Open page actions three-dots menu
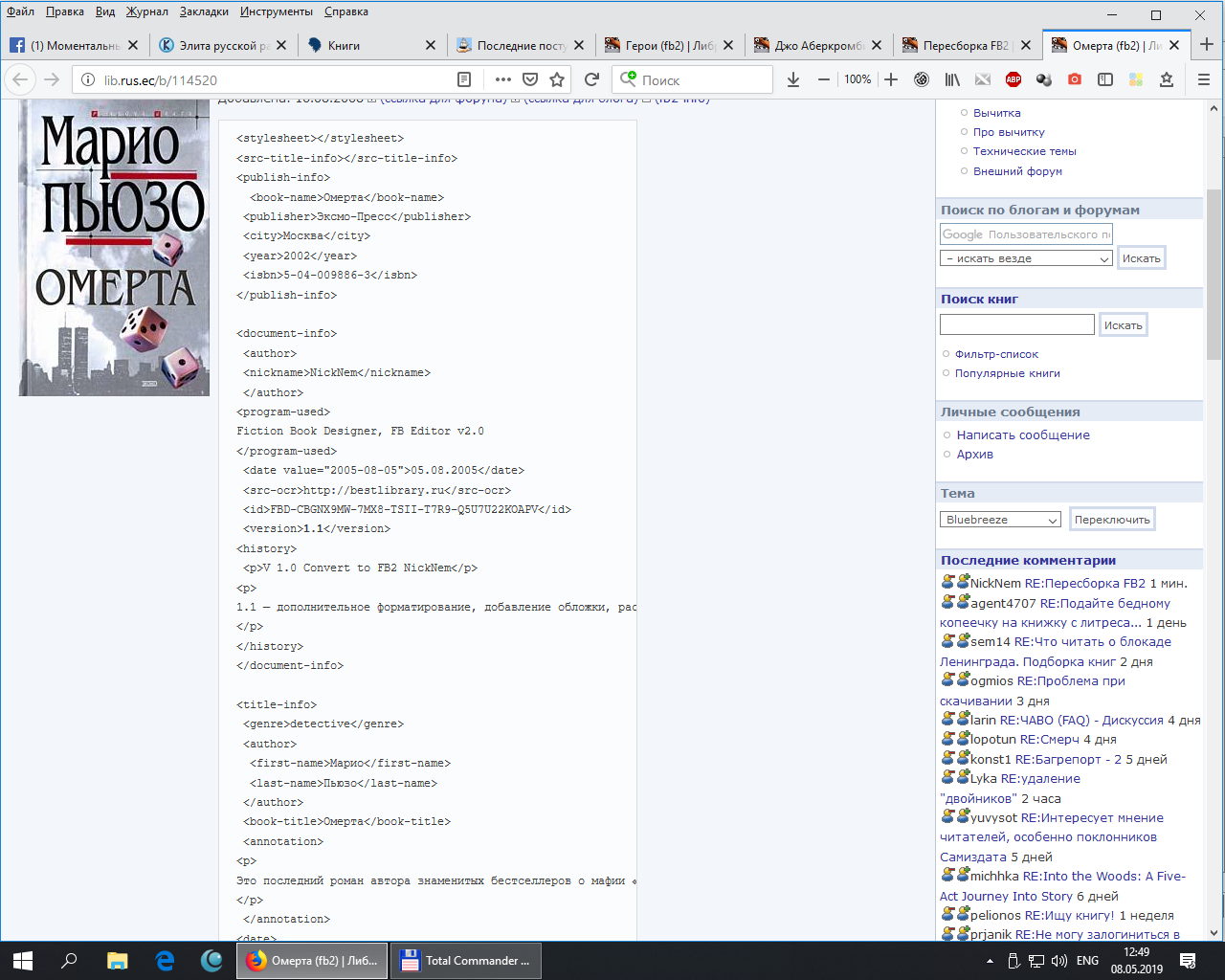The image size is (1225, 980). pyautogui.click(x=503, y=79)
